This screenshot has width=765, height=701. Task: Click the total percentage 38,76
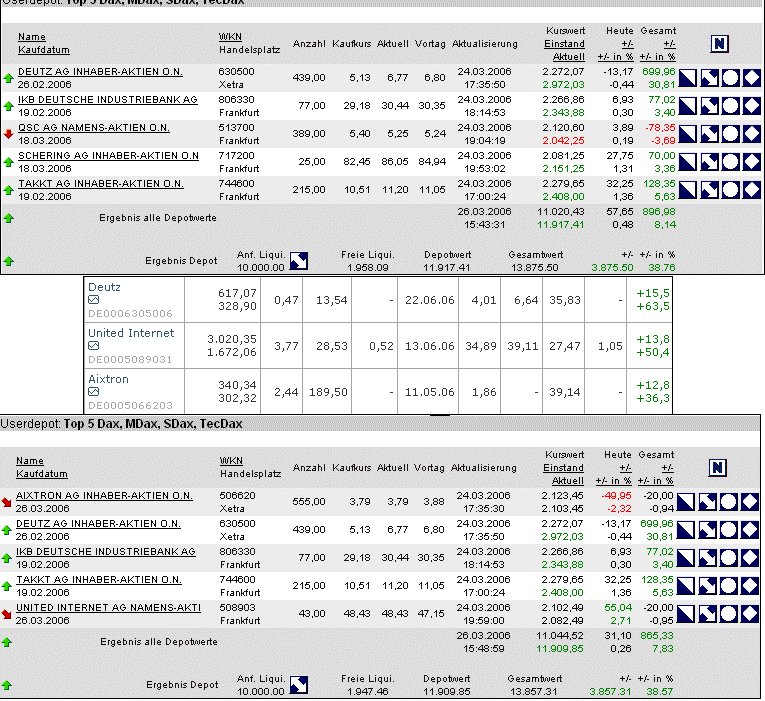click(x=662, y=268)
